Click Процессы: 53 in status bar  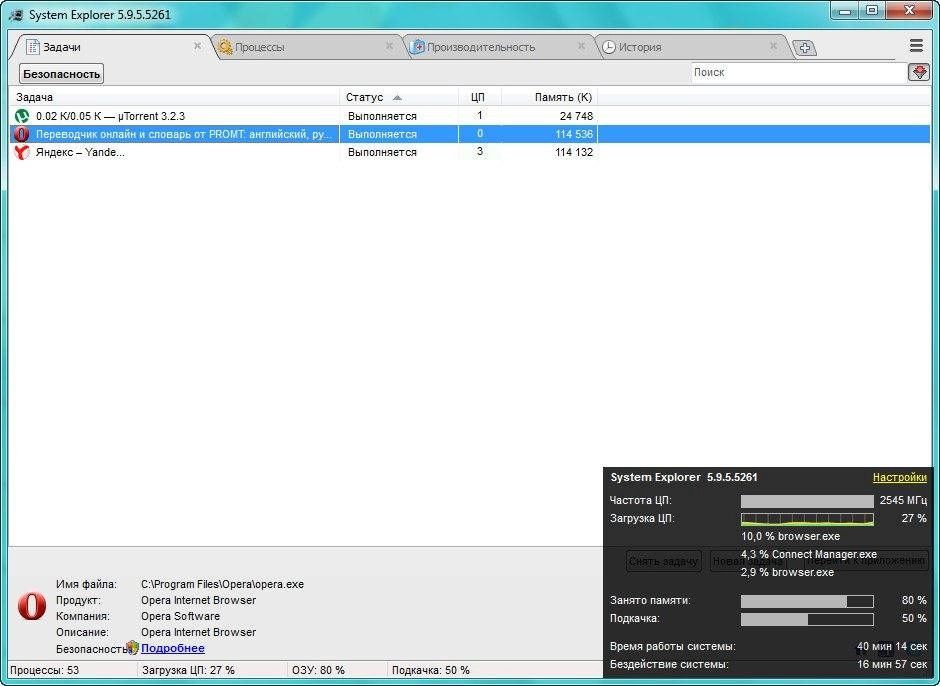coord(44,670)
